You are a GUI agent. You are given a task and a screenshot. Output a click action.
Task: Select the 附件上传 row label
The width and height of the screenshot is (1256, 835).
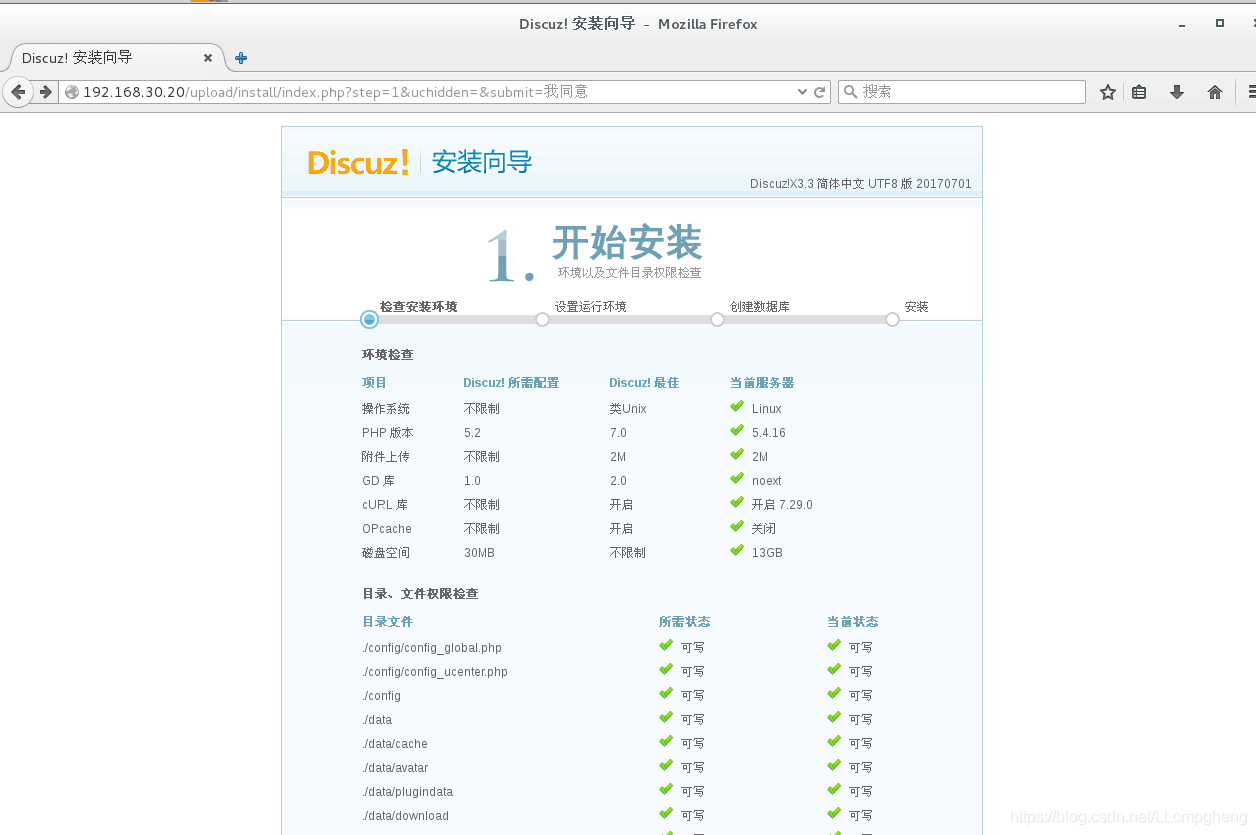(x=386, y=457)
